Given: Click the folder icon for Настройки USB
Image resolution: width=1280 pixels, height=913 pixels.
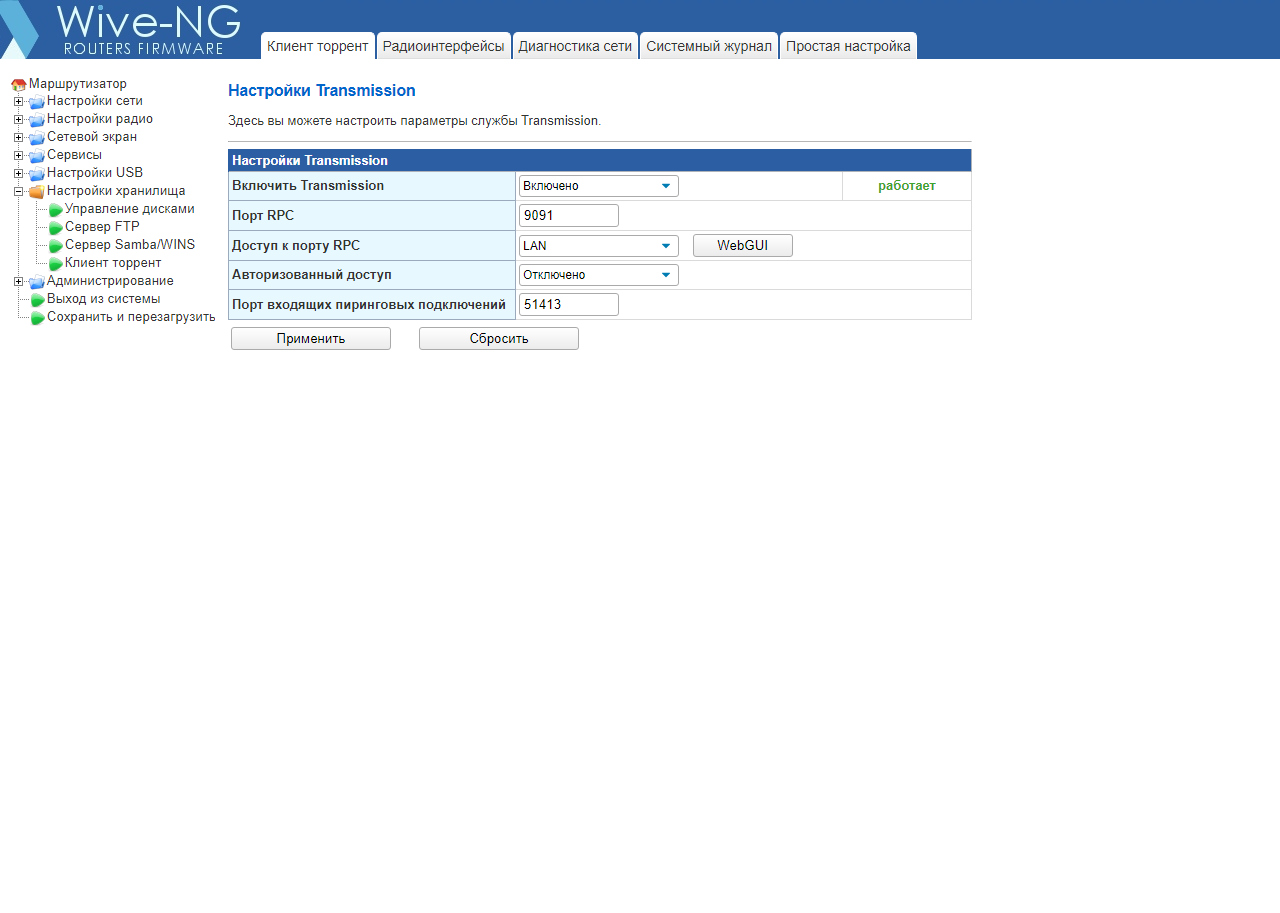Looking at the screenshot, I should pos(37,174).
